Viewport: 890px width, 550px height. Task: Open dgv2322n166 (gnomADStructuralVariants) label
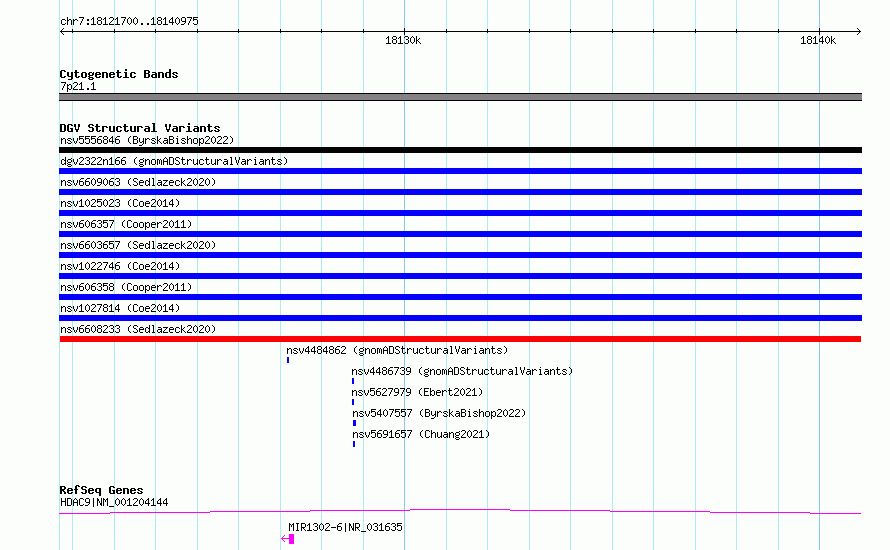174,161
